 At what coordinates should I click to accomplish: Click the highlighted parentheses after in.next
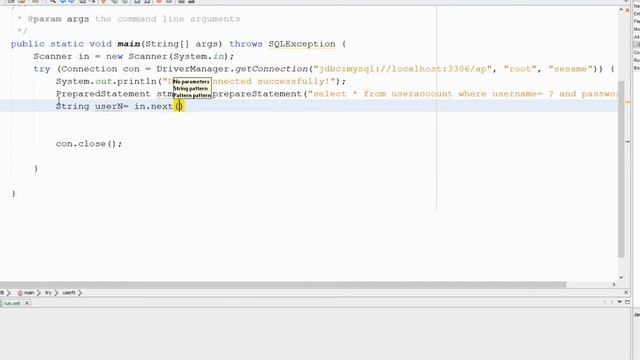tap(179, 107)
